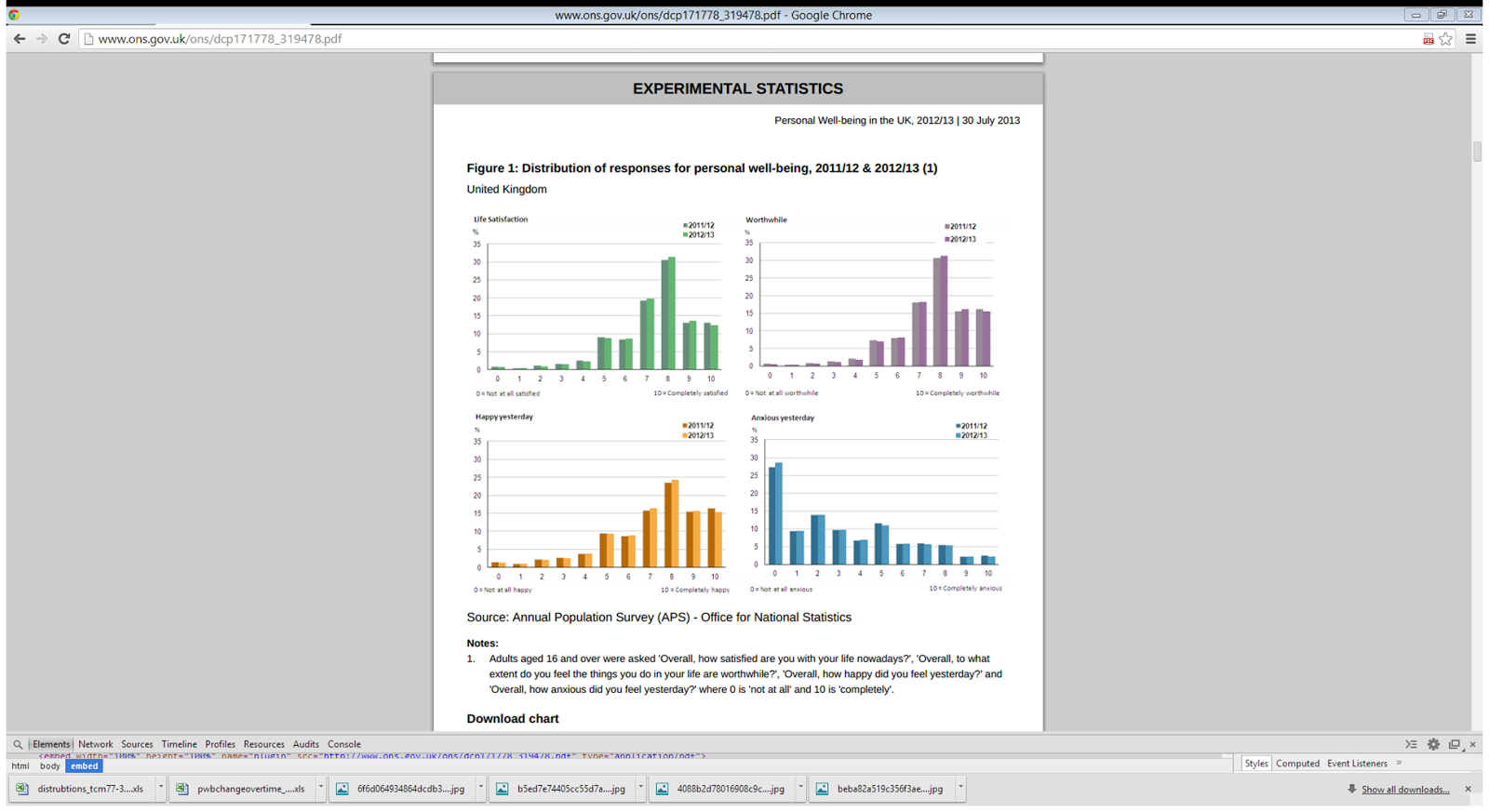This screenshot has height=812, width=1489.
Task: Open the Sources tab
Action: click(137, 744)
